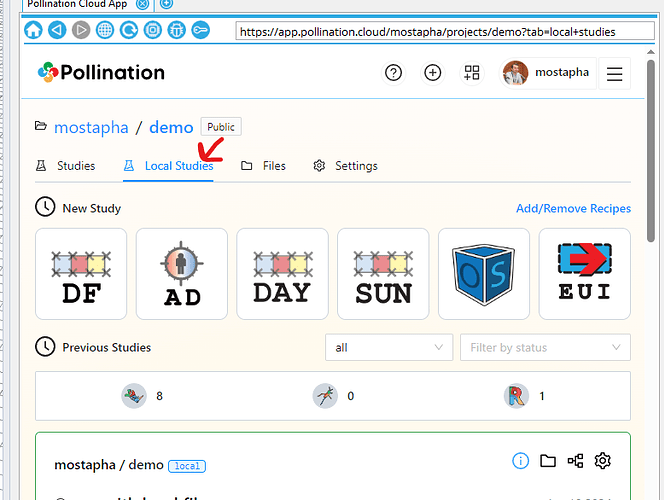Image resolution: width=664 pixels, height=500 pixels.
Task: Click the bug debug toolbar icon
Action: coord(177,30)
